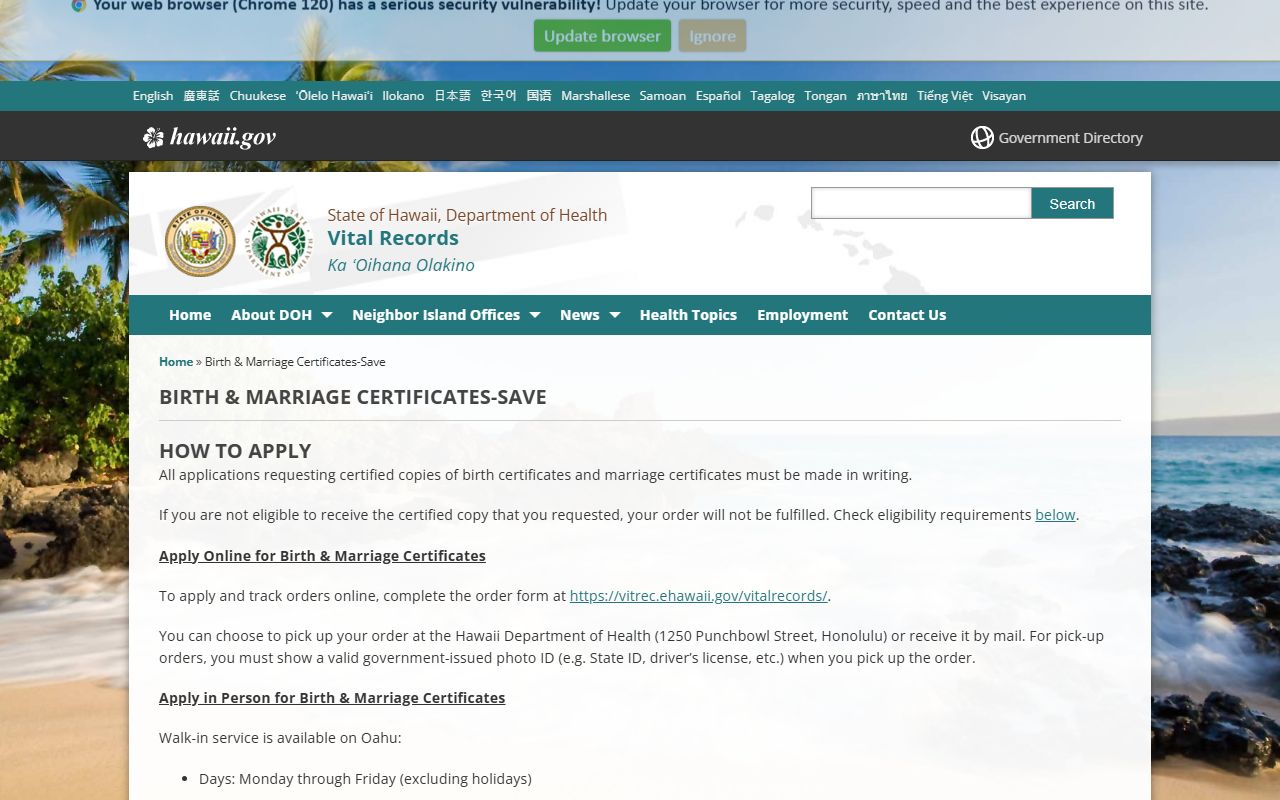Switch language to Samoan

[663, 96]
